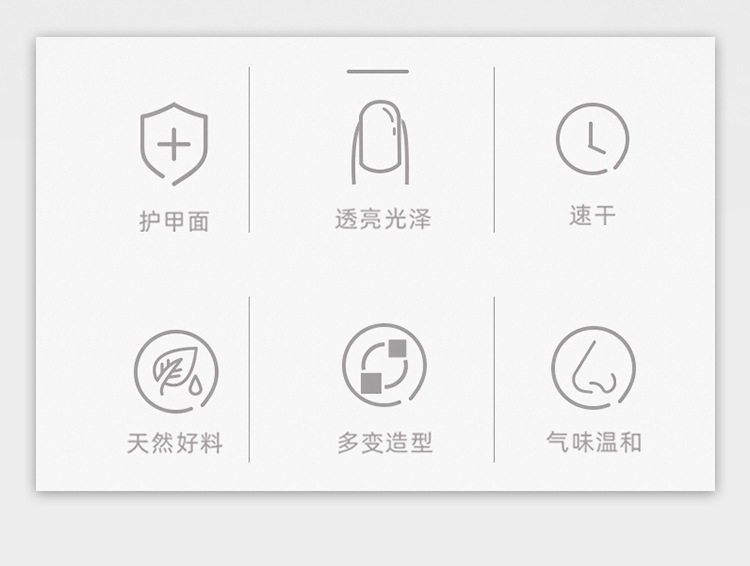Click the clock quick-dry icon
This screenshot has width=750, height=566.
592,139
